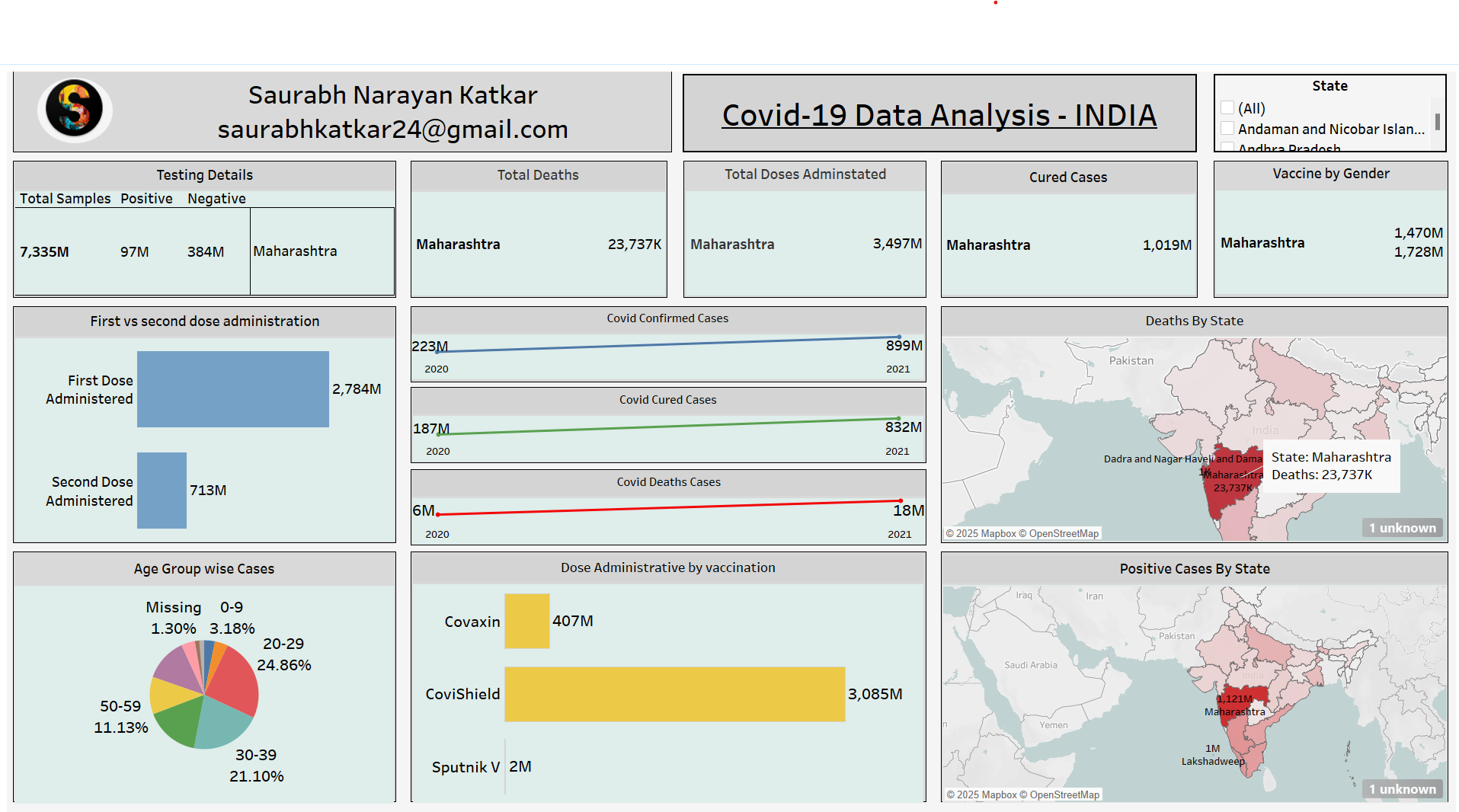This screenshot has width=1459, height=812.
Task: Check Andaman and Nicobar Islands checkbox
Action: pyautogui.click(x=1227, y=129)
